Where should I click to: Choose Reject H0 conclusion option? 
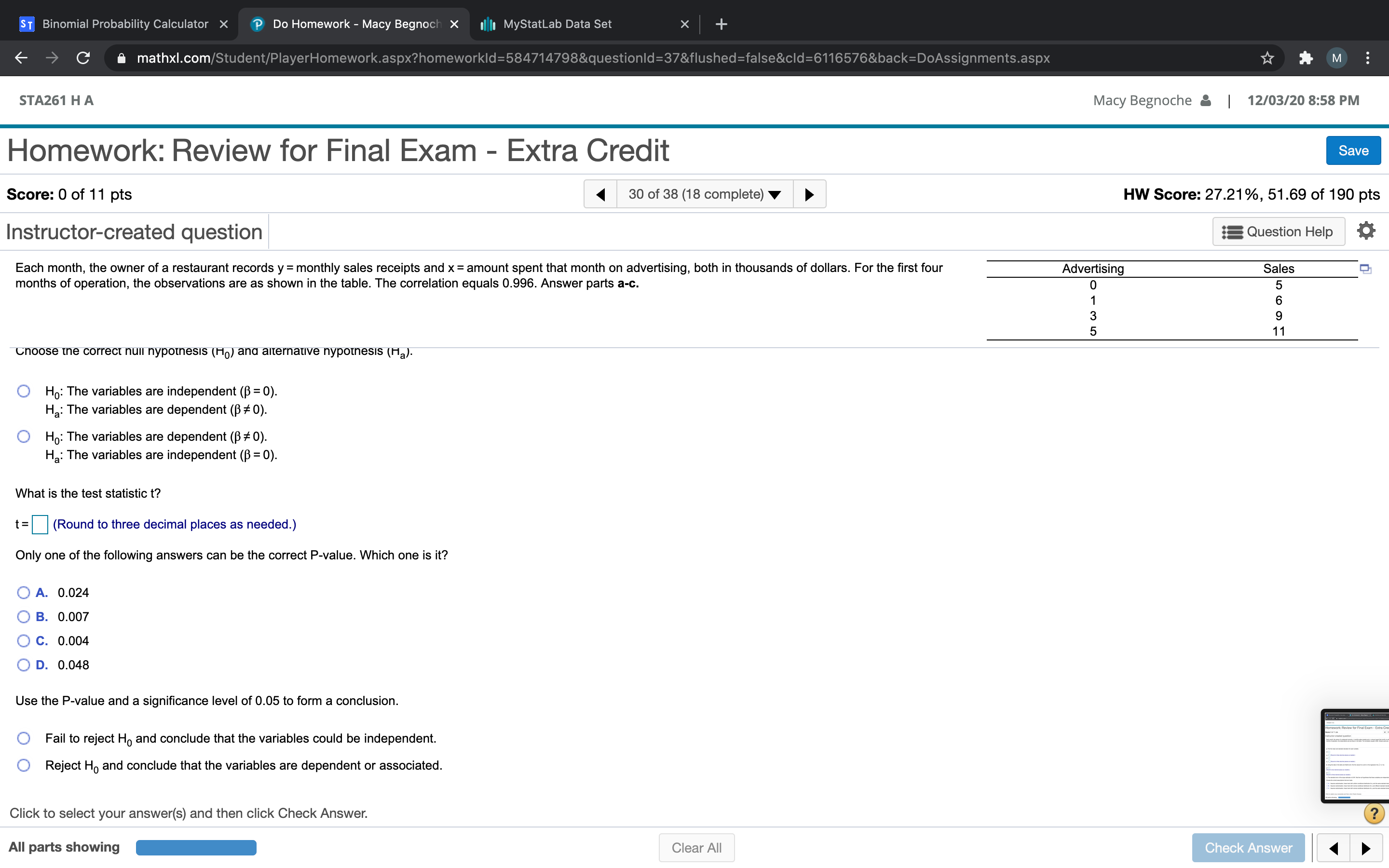(x=24, y=765)
